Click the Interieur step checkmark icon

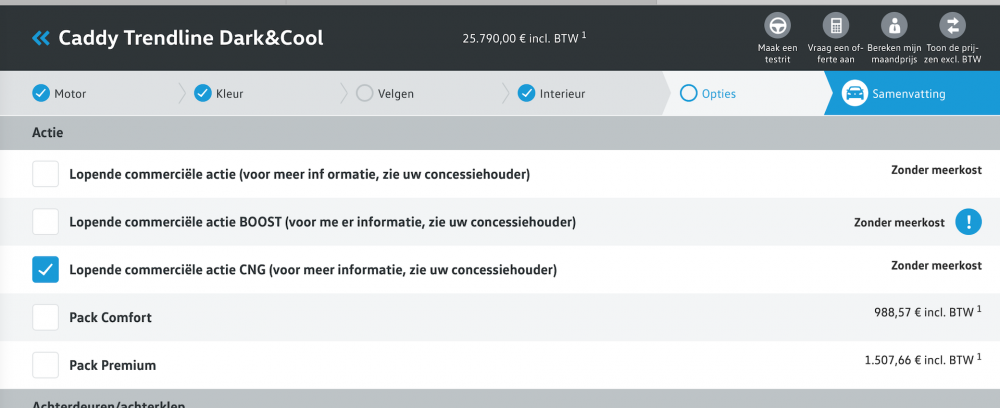pyautogui.click(x=526, y=94)
